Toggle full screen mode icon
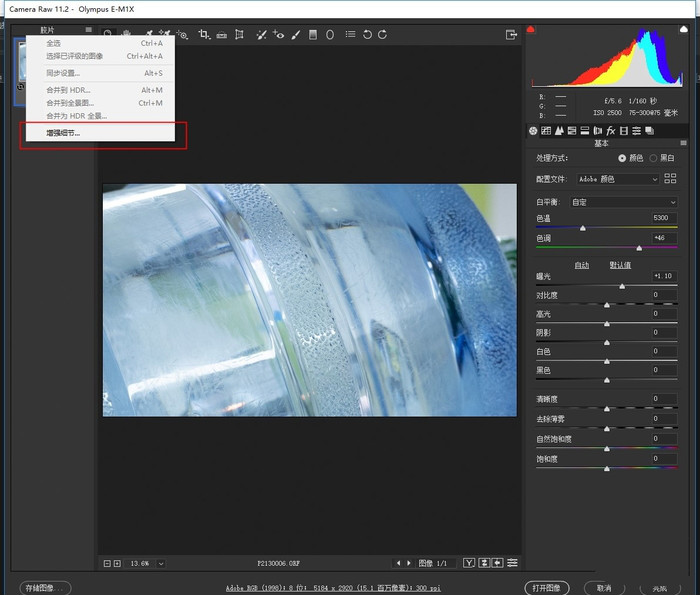The height and width of the screenshot is (595, 700). point(511,34)
